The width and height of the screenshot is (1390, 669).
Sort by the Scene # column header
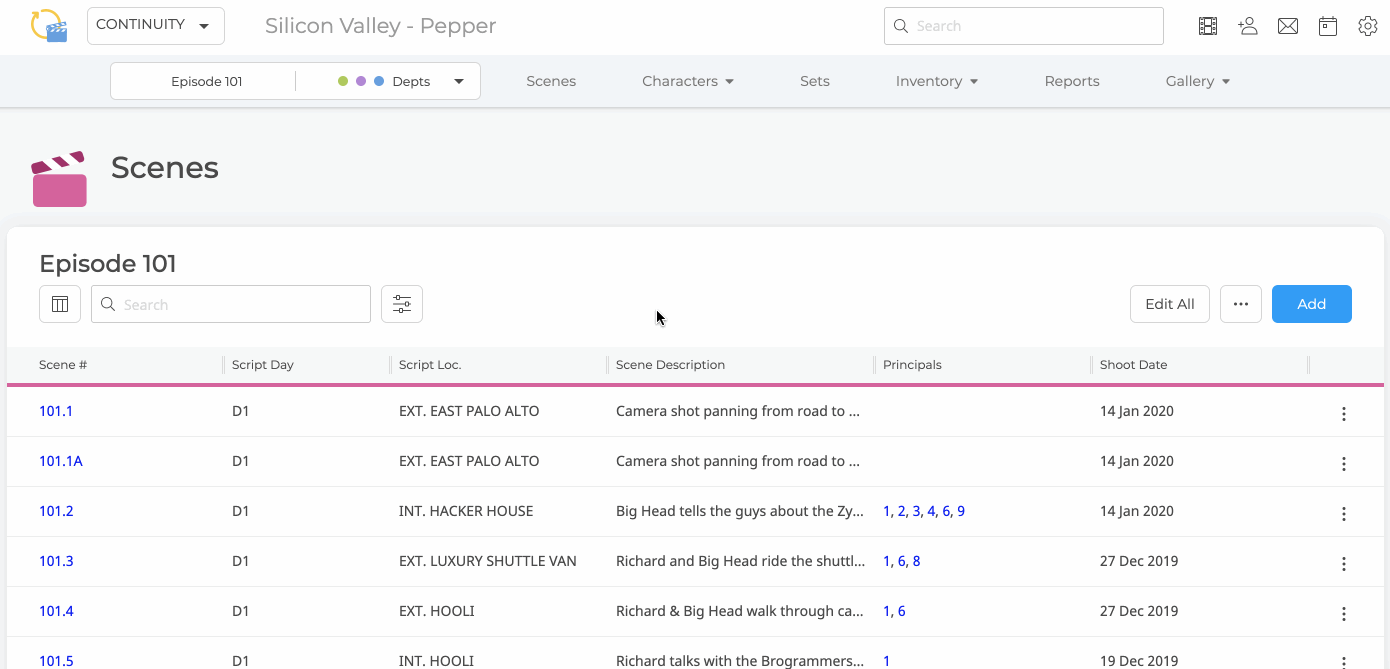coord(63,365)
